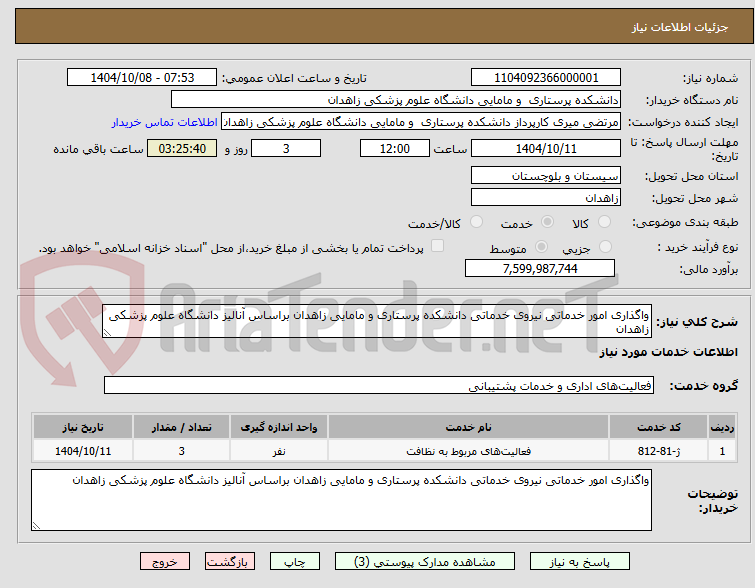Select the خدمت radio button
Screen dimensions: 755x588
pyautogui.click(x=547, y=222)
